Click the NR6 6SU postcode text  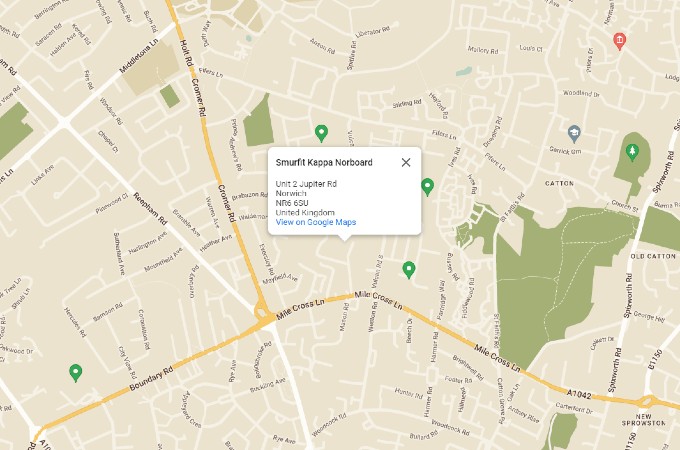(294, 203)
